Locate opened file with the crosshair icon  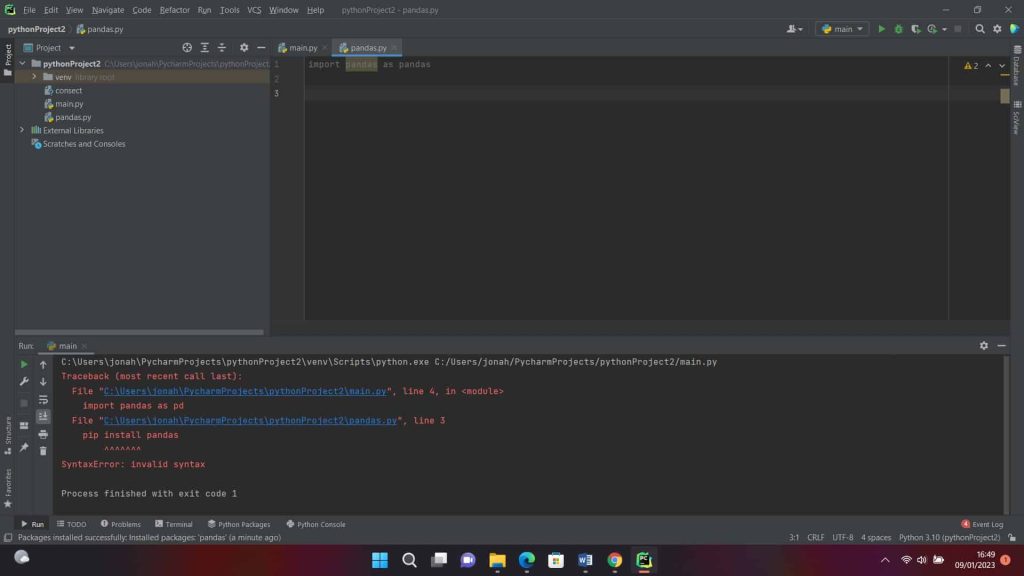pos(186,47)
